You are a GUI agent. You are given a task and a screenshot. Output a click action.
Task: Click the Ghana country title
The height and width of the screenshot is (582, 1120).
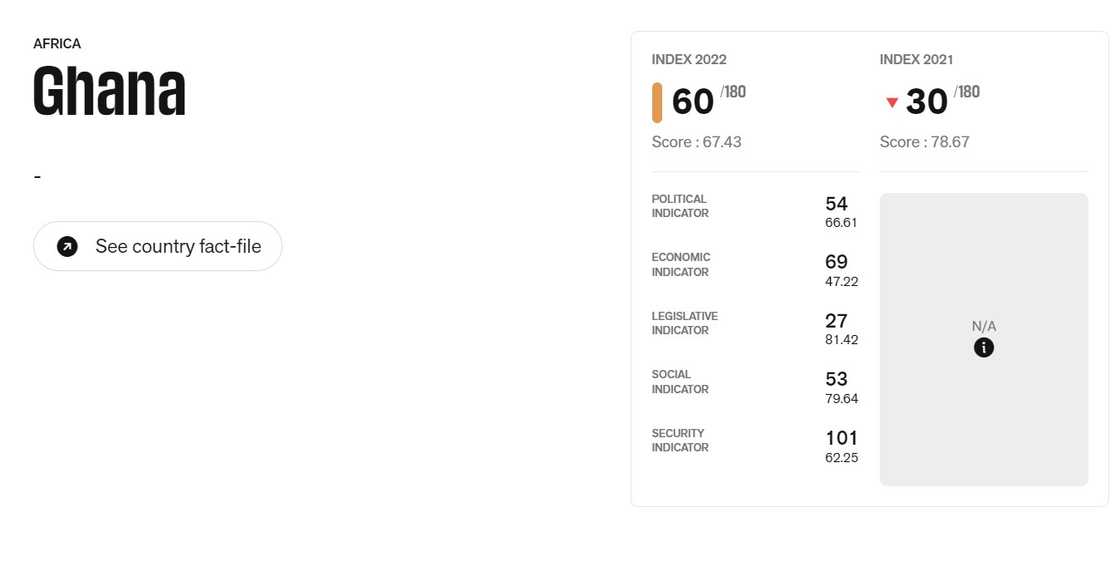coord(109,90)
